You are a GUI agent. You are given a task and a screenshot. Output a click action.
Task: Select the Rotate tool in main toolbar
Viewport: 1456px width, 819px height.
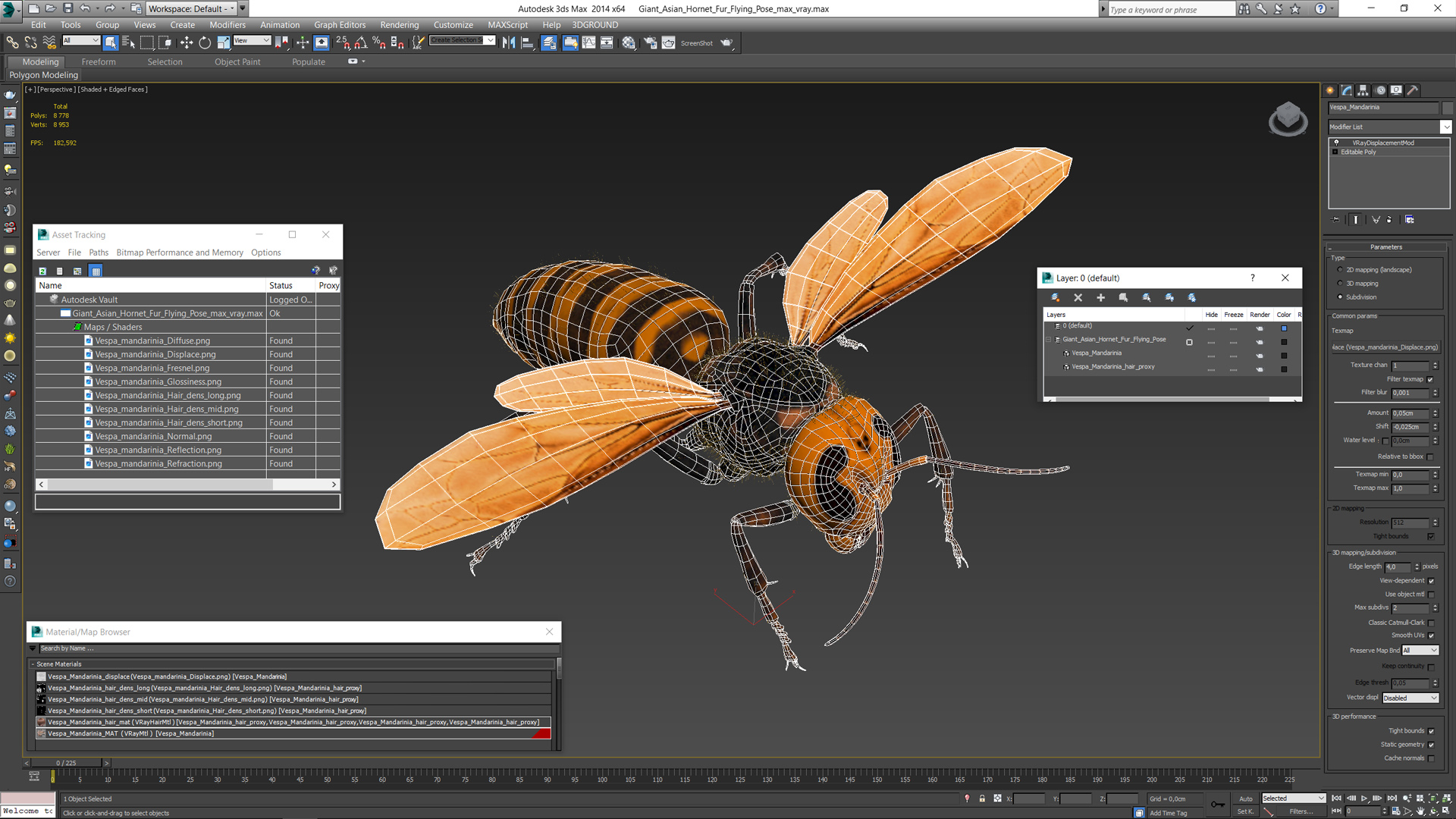click(x=205, y=42)
